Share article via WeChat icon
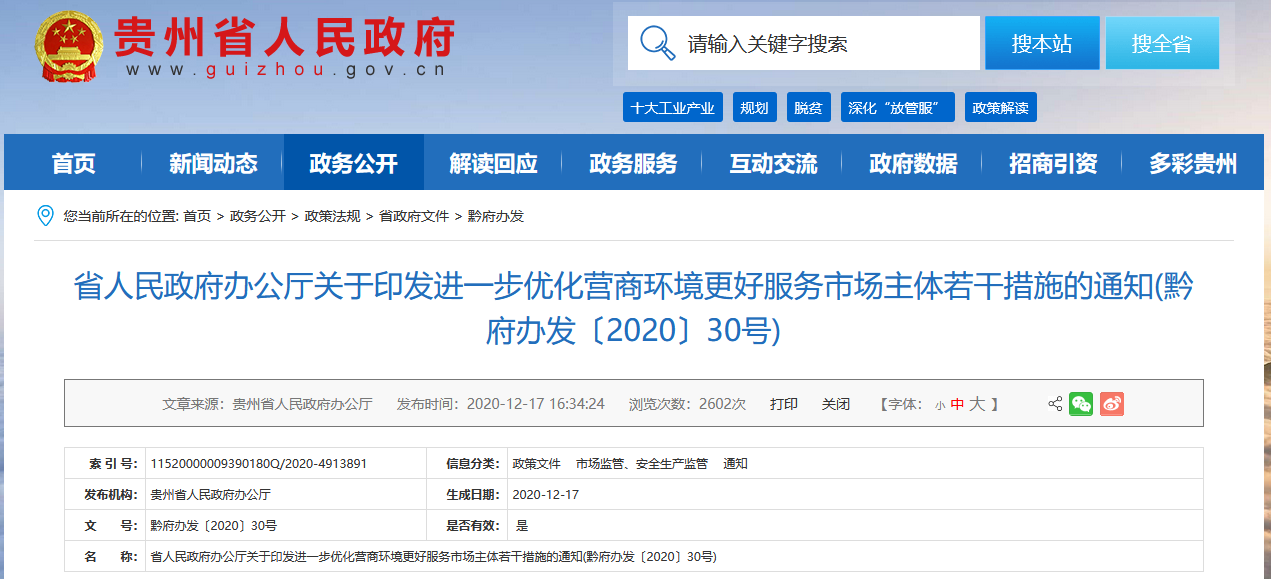 tap(1081, 404)
